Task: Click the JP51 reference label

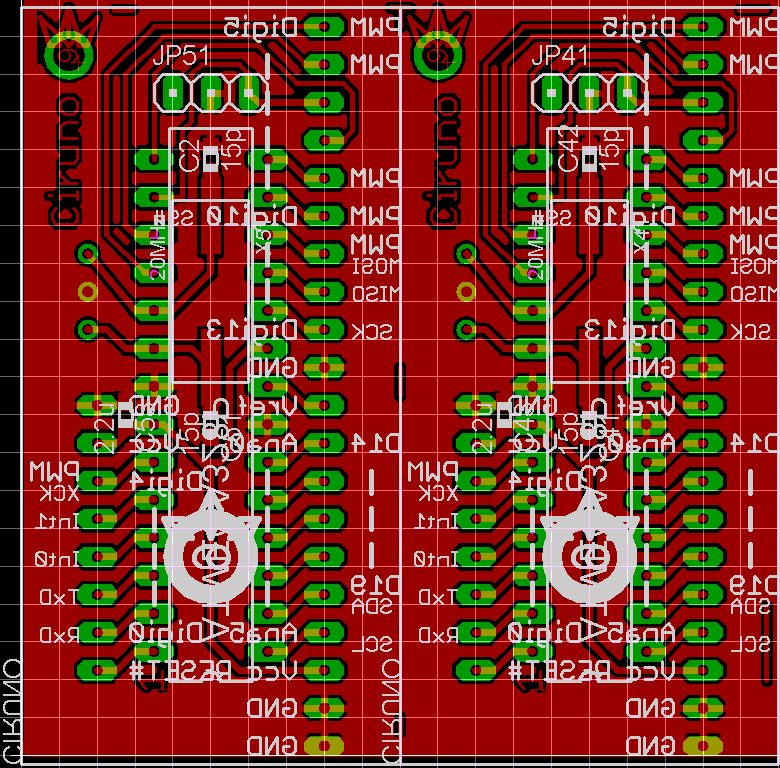Action: 181,56
